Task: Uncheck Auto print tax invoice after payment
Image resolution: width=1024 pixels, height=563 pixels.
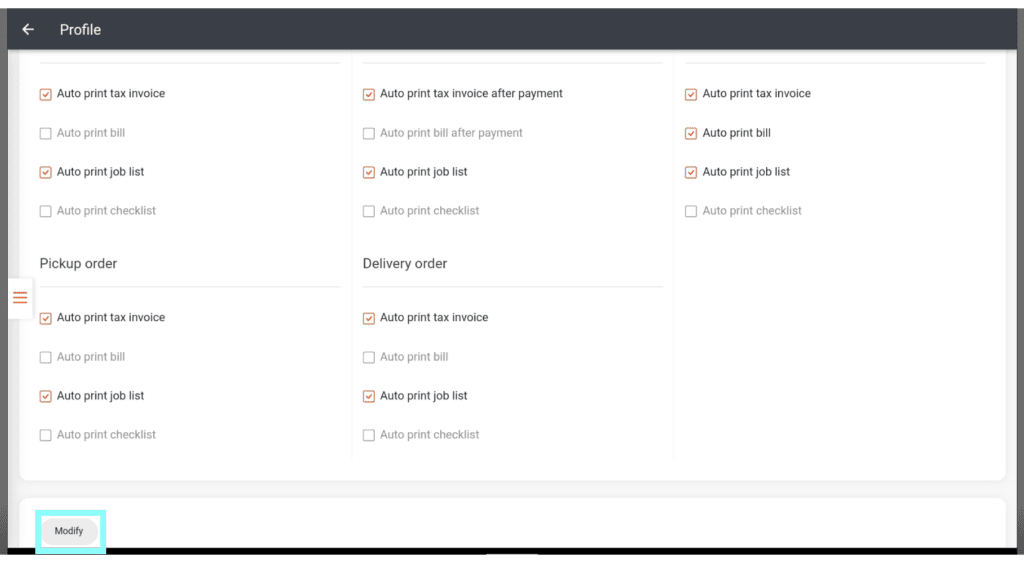Action: click(369, 94)
